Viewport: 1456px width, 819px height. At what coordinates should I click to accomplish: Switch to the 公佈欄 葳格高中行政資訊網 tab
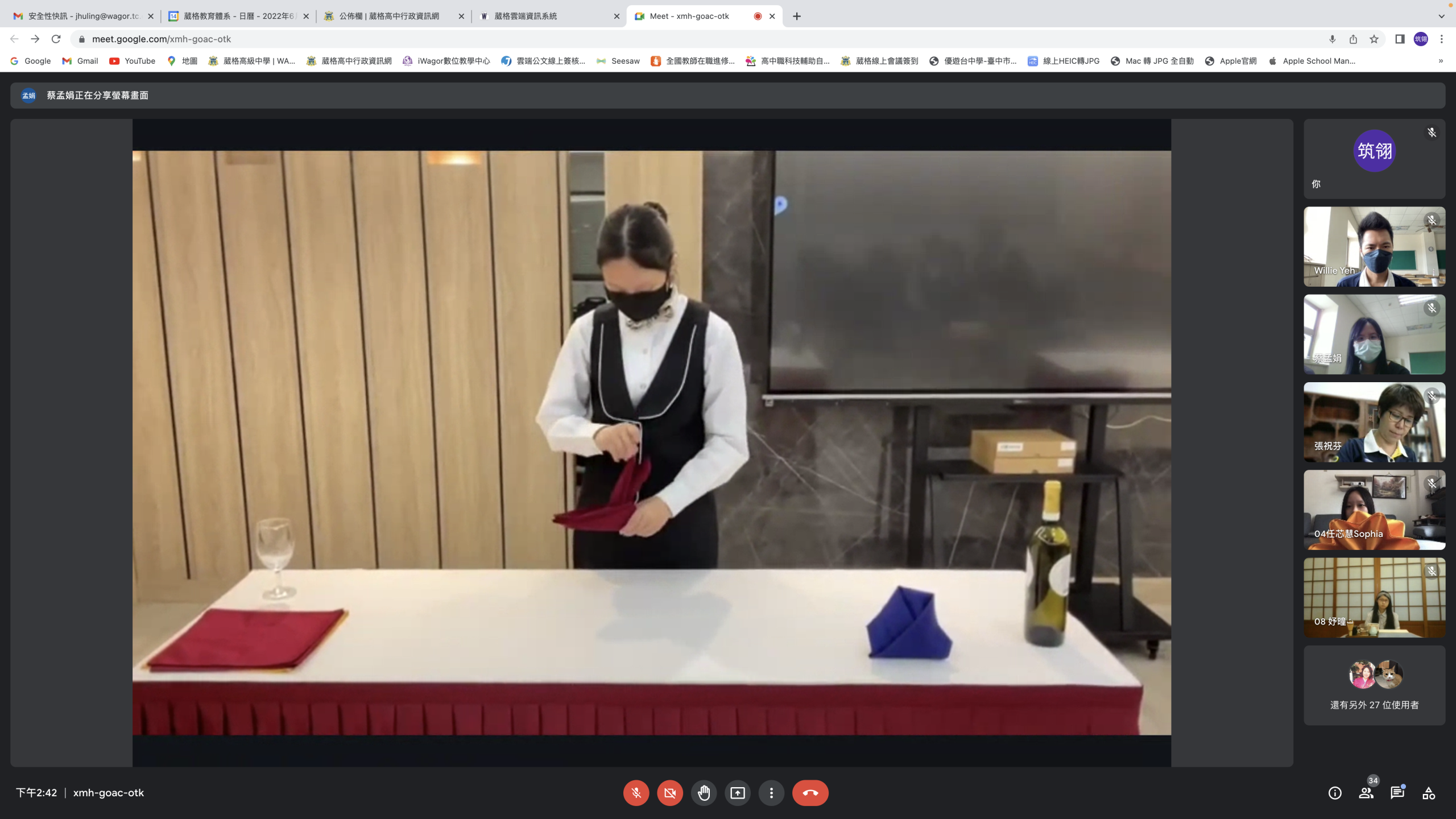click(x=389, y=16)
